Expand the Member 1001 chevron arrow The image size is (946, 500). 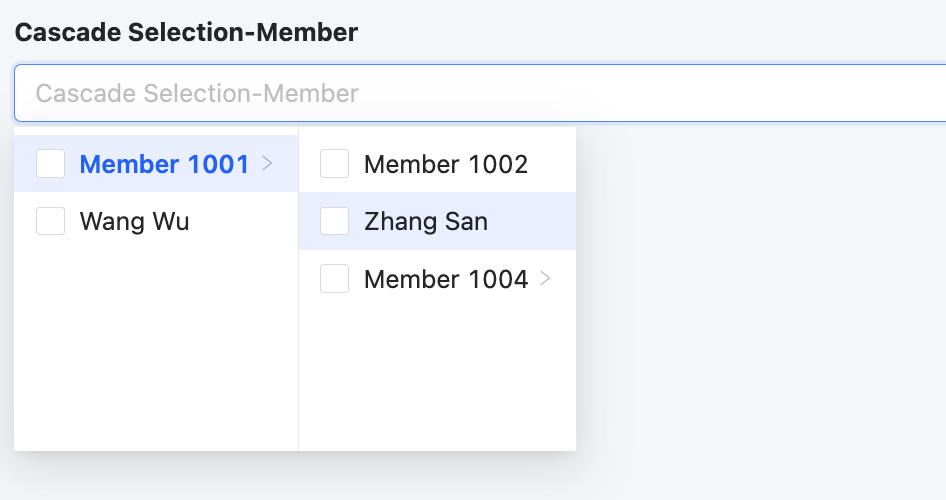267,164
